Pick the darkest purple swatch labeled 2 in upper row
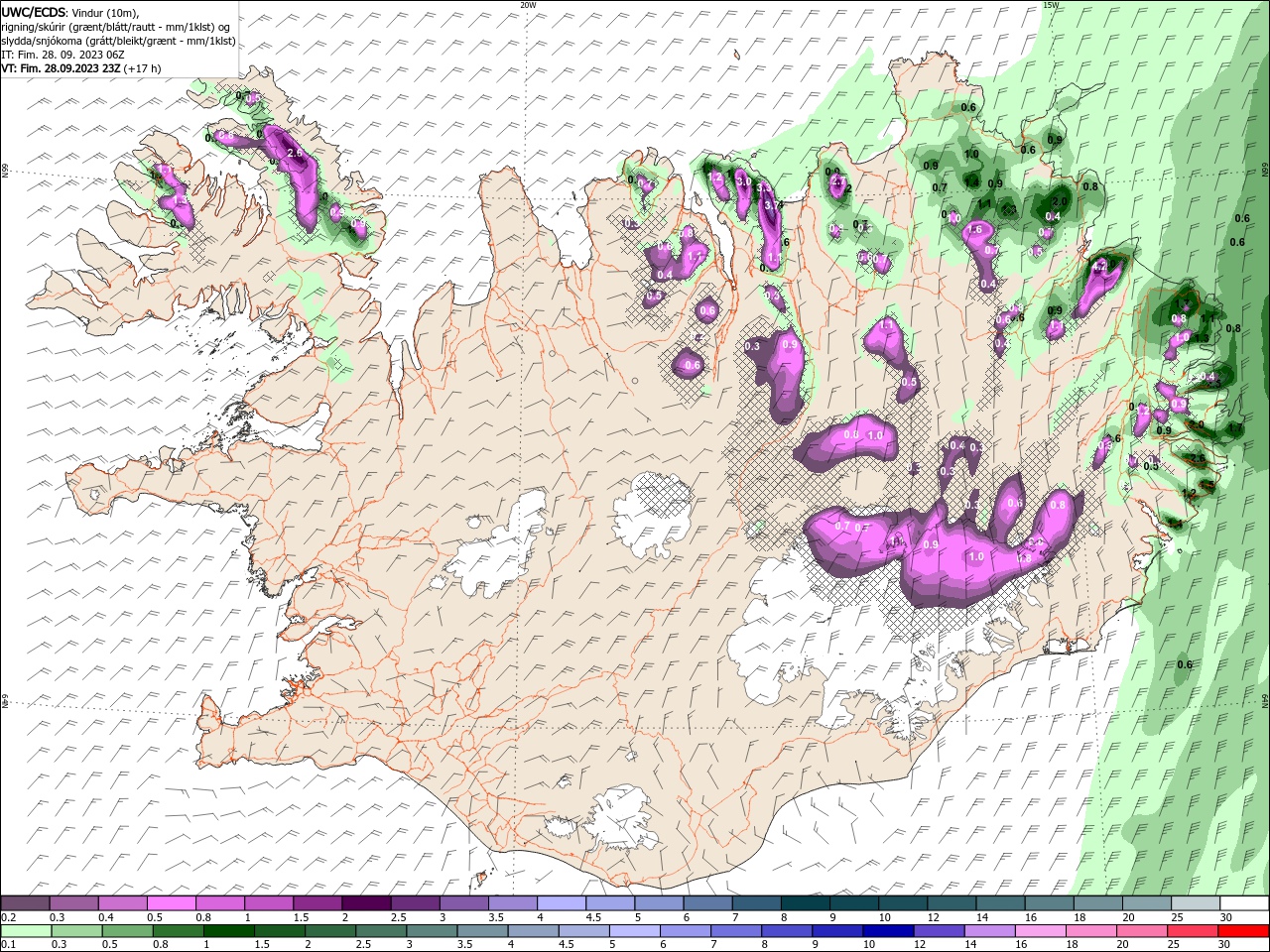Image resolution: width=1270 pixels, height=952 pixels. 366,903
